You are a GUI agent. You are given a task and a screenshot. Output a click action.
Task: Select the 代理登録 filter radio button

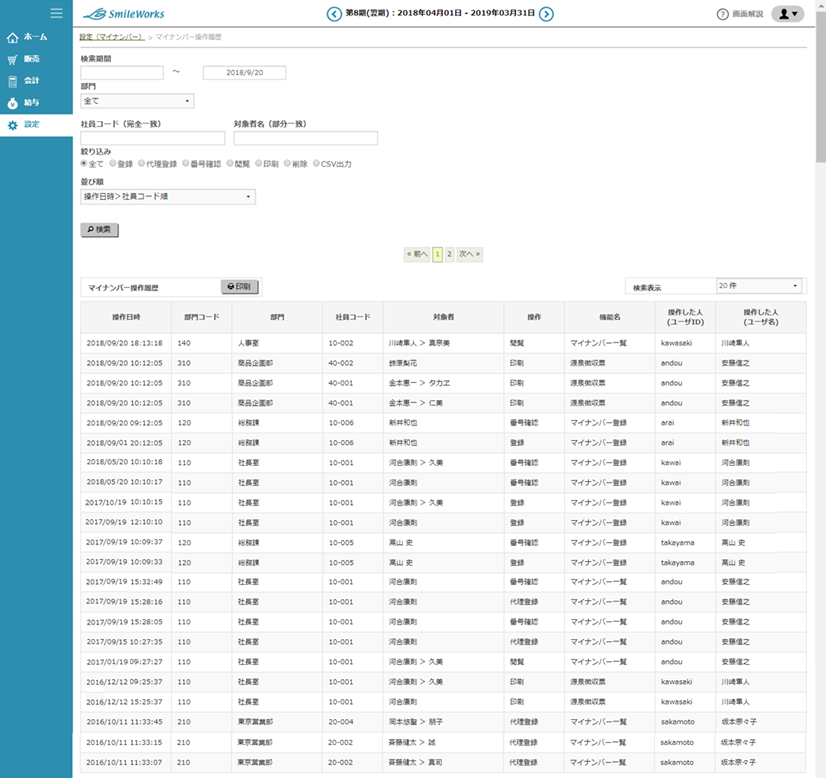[x=141, y=163]
